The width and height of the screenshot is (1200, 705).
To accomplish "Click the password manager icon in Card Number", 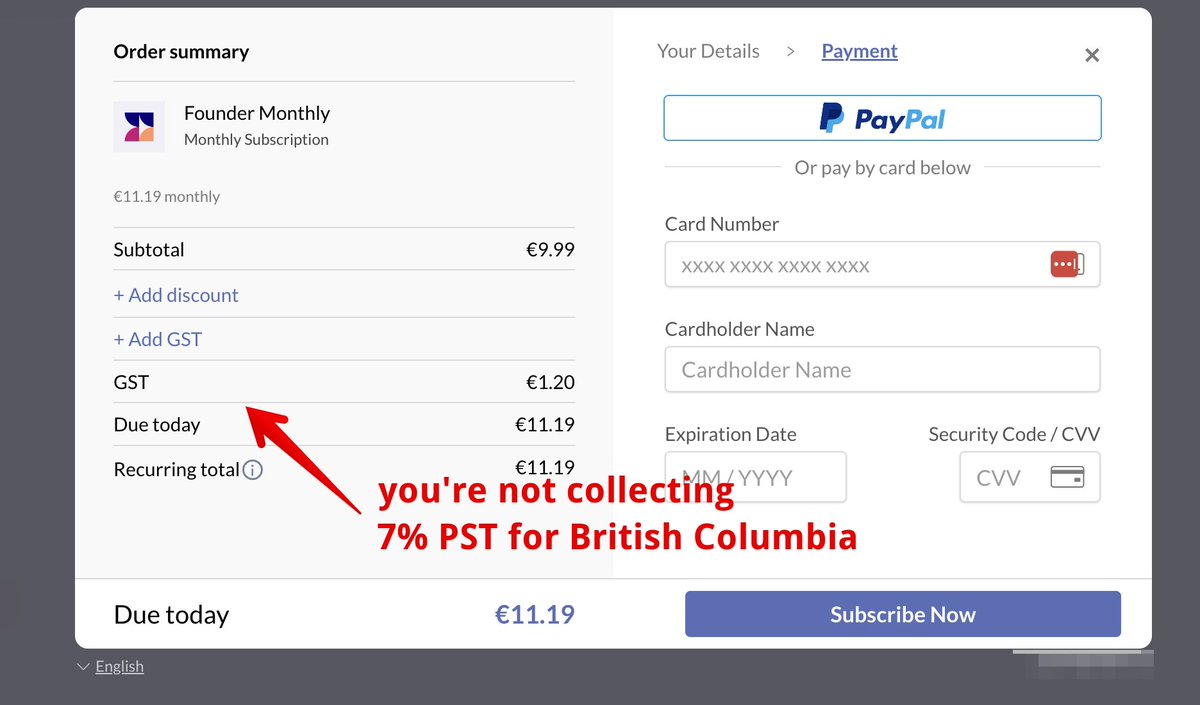I will tap(1066, 265).
